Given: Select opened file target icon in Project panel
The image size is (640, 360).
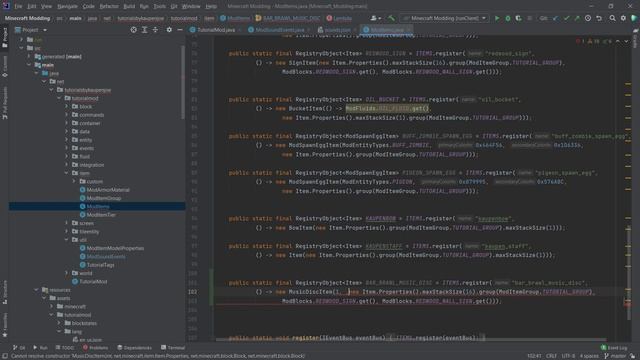Looking at the screenshot, I should (133, 30).
